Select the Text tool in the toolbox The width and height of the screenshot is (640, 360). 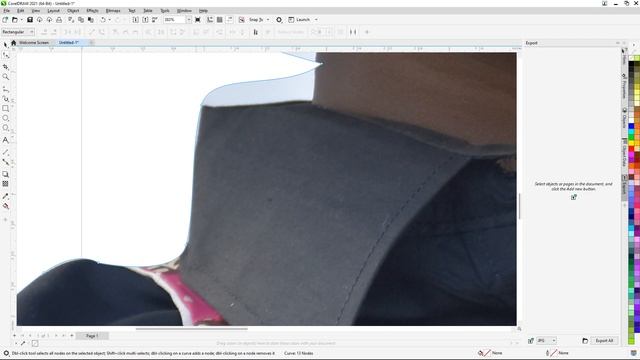tap(5, 140)
